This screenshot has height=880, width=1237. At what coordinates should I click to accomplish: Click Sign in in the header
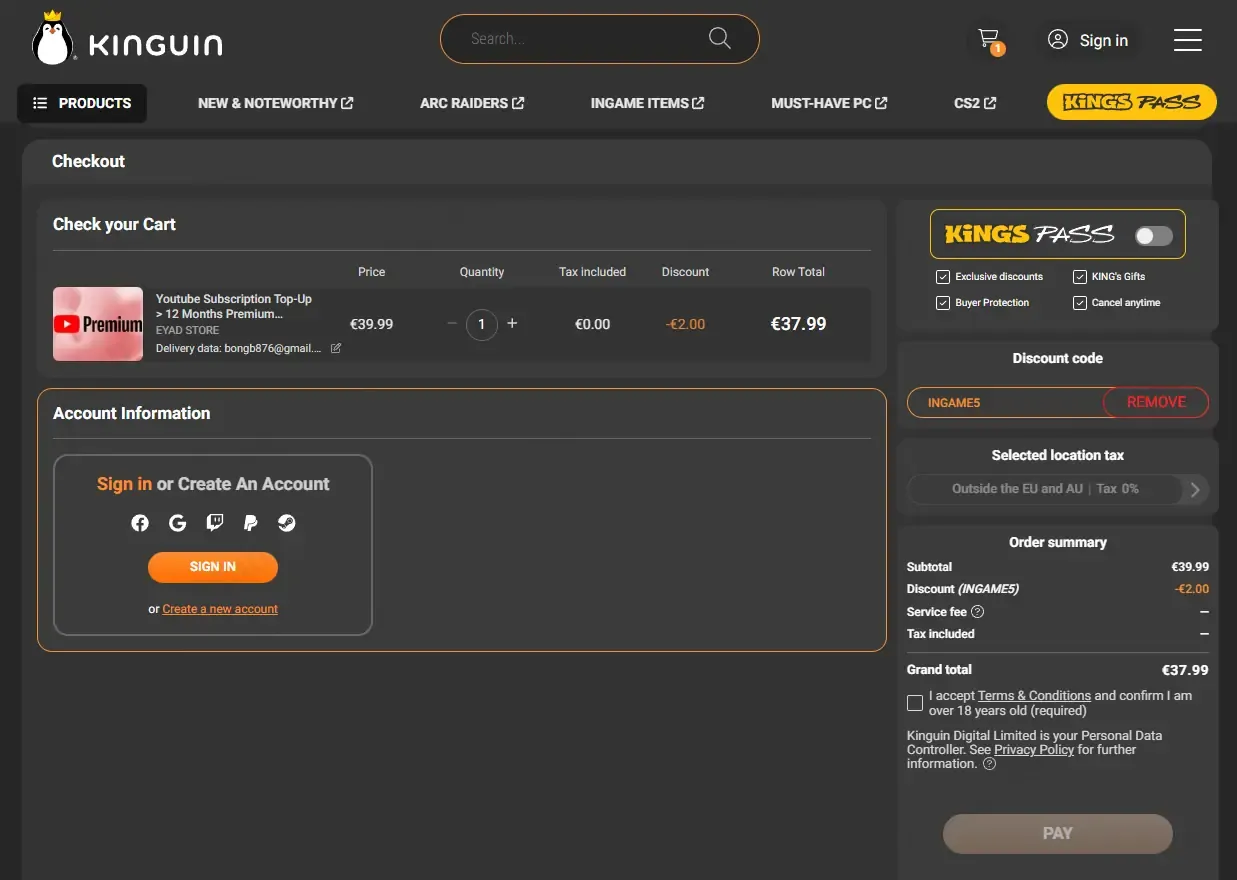pos(1088,40)
